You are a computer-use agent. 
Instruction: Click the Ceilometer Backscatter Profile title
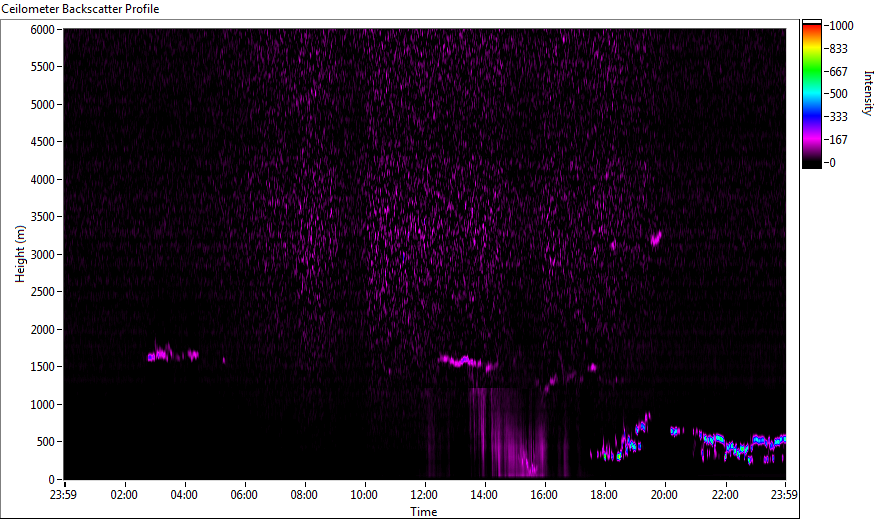click(80, 9)
